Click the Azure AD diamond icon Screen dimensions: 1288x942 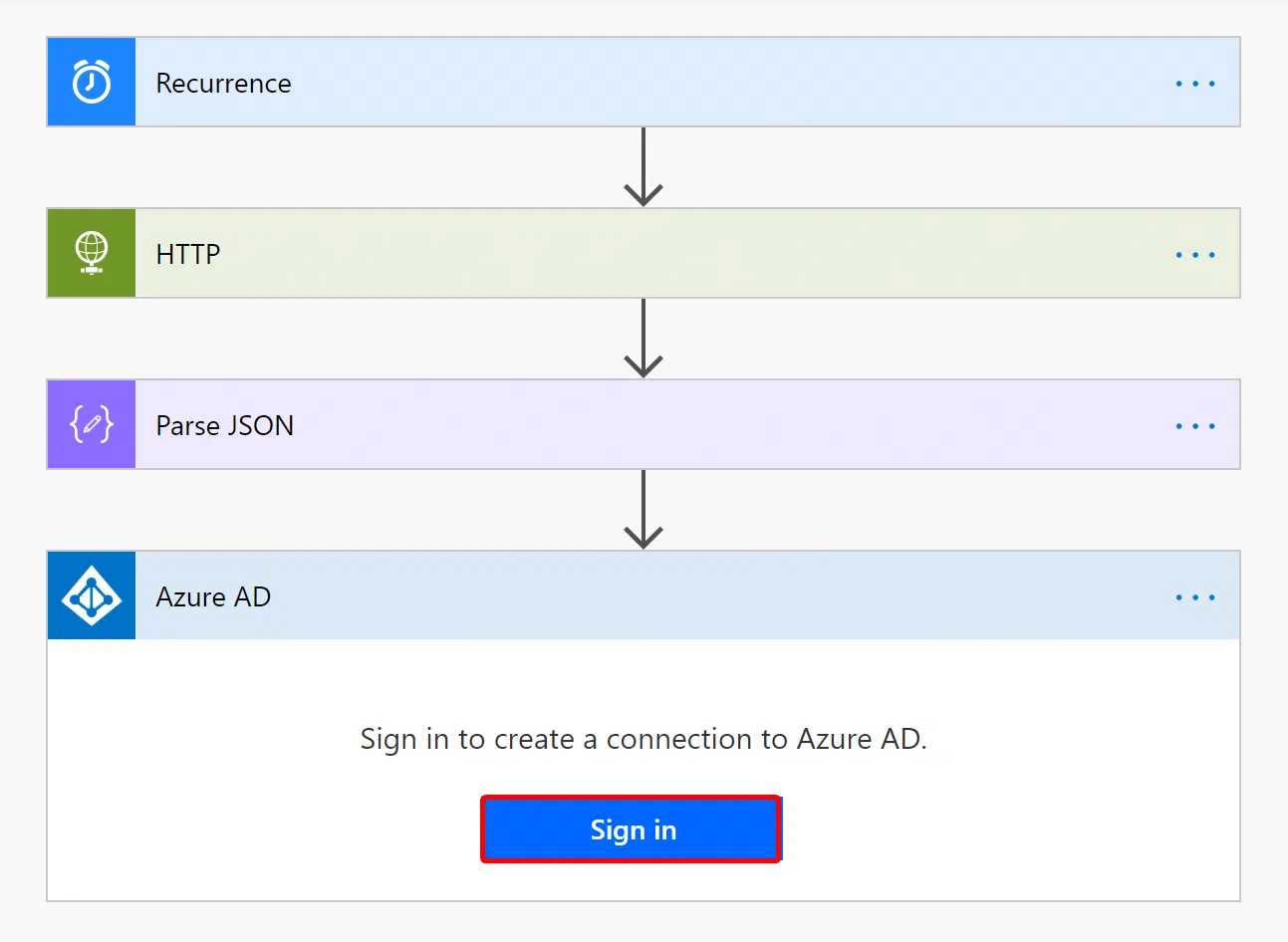(92, 595)
